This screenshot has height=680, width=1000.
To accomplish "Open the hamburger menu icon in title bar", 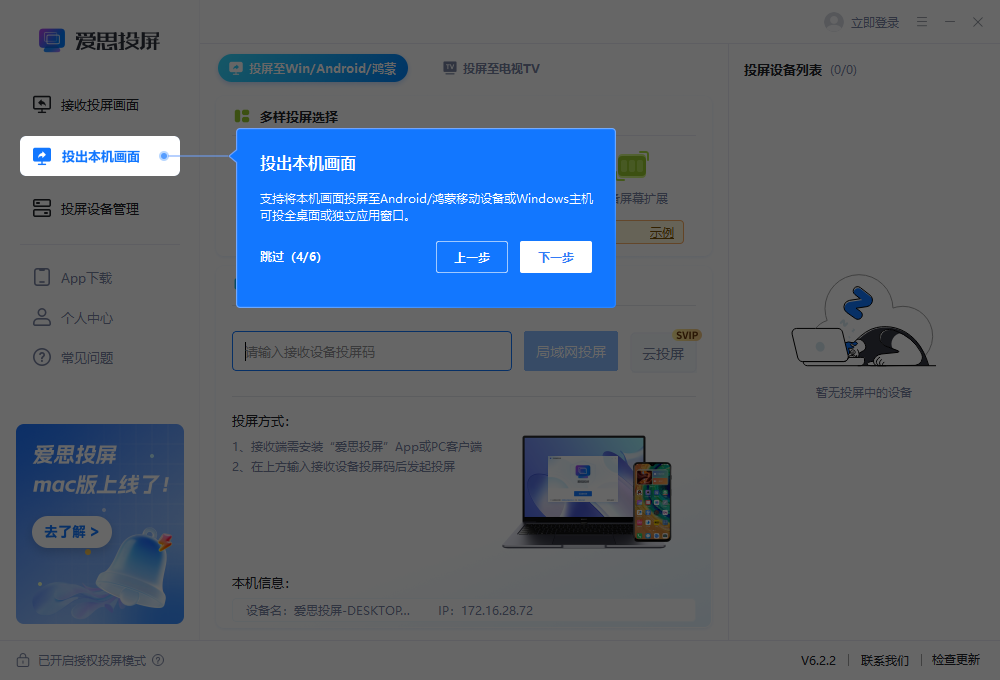I will [x=922, y=22].
